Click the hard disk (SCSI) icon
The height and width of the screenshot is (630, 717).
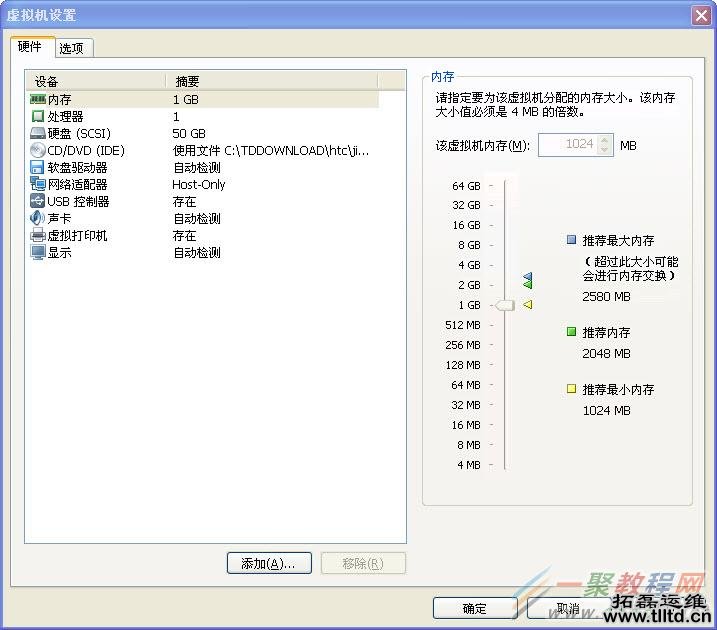(x=37, y=133)
